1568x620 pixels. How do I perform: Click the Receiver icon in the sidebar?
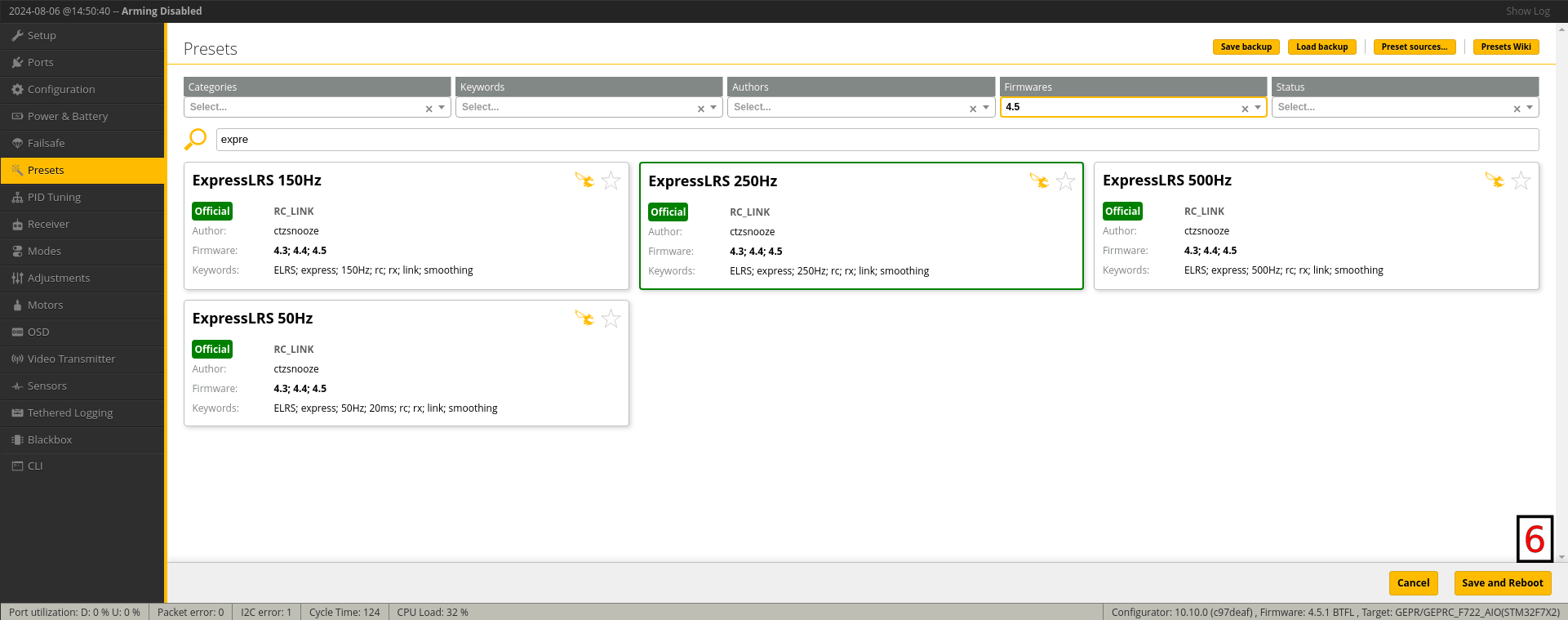(17, 224)
